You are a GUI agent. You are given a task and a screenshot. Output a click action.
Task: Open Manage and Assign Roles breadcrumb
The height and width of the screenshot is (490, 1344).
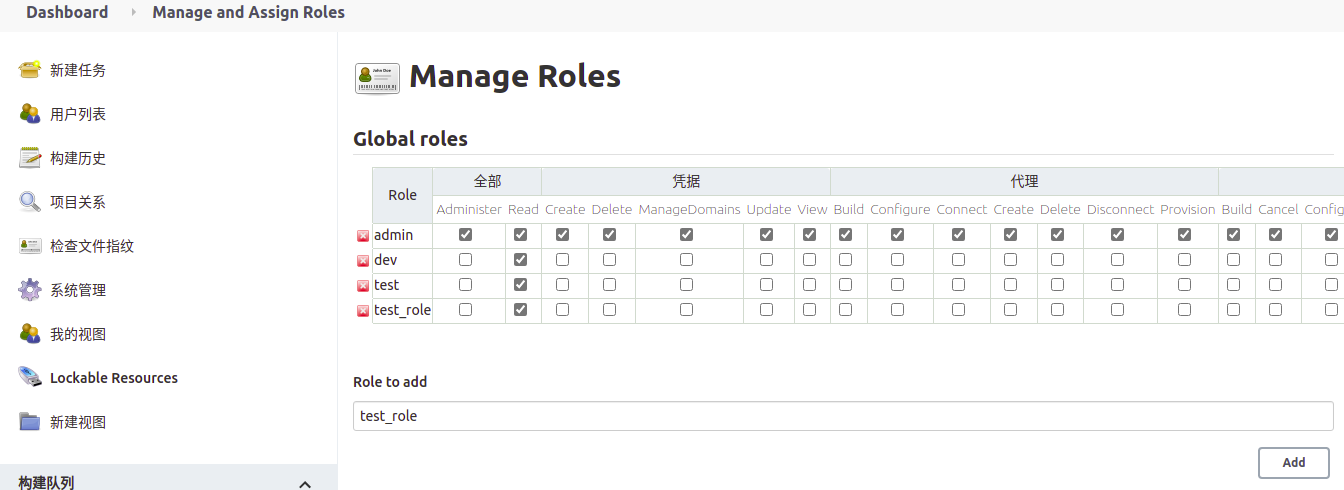tap(248, 13)
